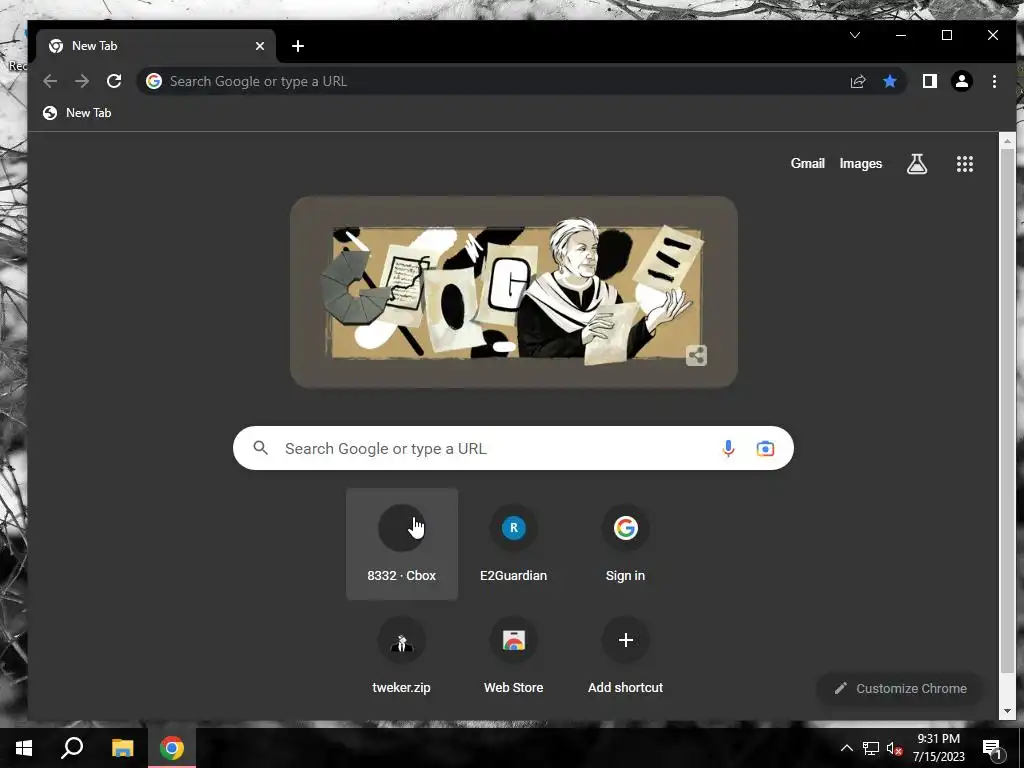Click Customize Chrome button
1024x768 pixels.
tap(900, 688)
